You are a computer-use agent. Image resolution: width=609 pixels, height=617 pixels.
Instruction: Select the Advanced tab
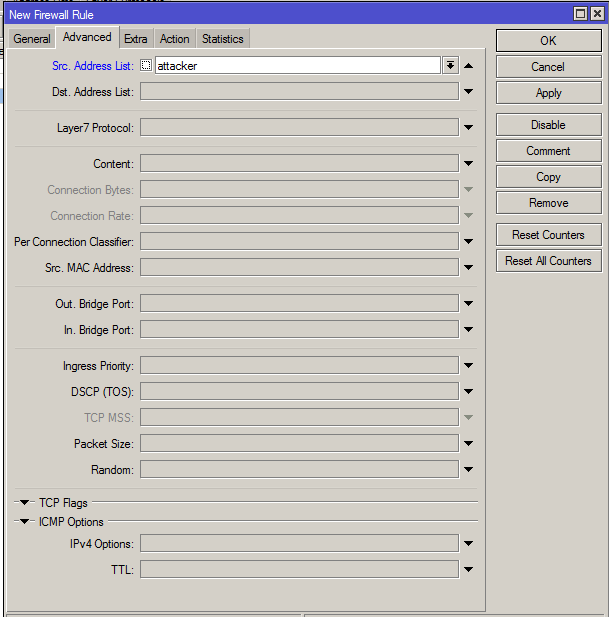(87, 37)
